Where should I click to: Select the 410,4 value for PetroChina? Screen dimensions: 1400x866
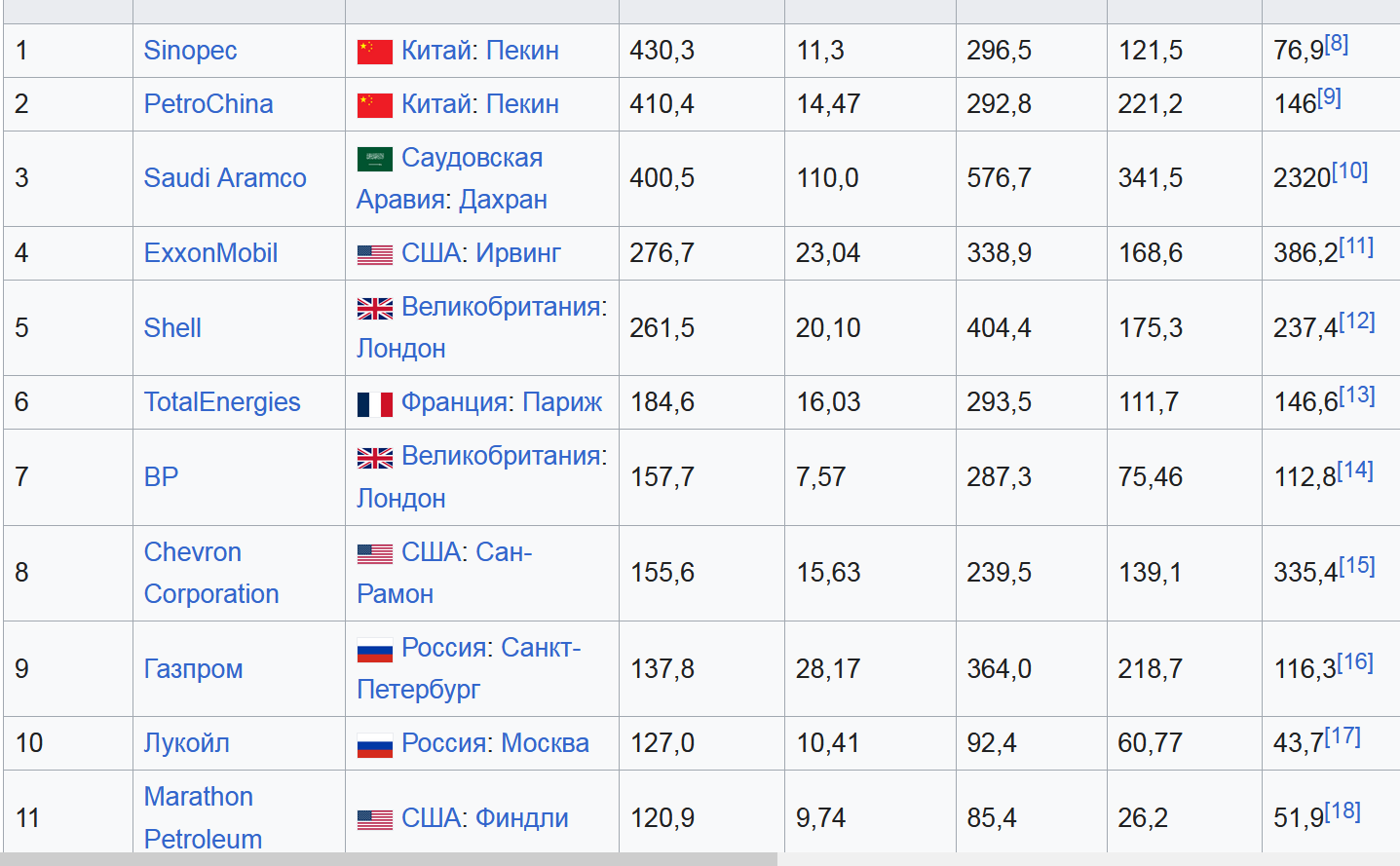662,104
